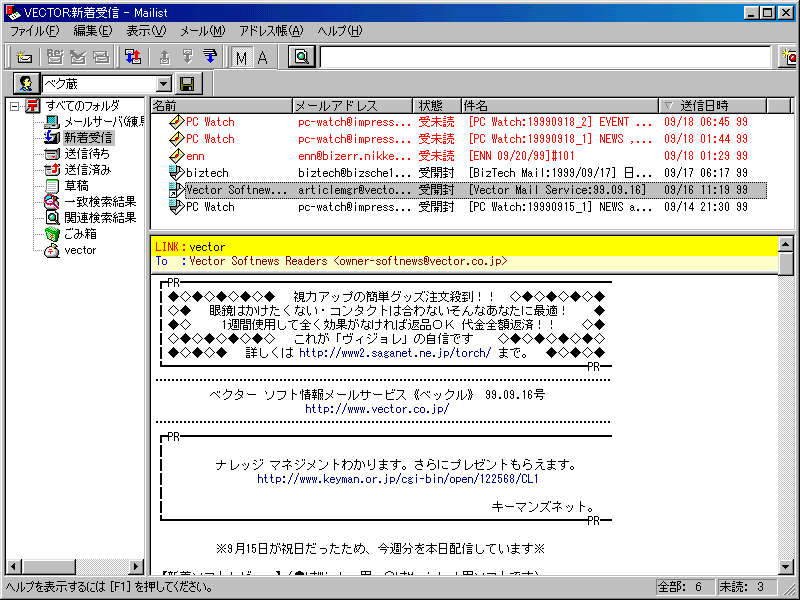This screenshot has width=800, height=600.
Task: Click the grayed-out single receive arrow icon
Action: (187, 57)
